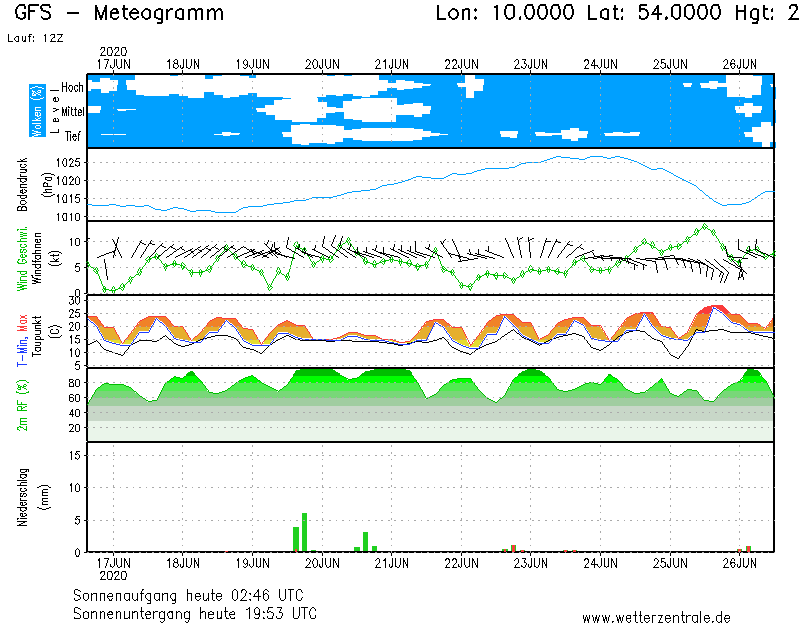Click the "Sonnenuntergang heute 19:53 UTC" line
The width and height of the screenshot is (800, 625).
point(194,613)
